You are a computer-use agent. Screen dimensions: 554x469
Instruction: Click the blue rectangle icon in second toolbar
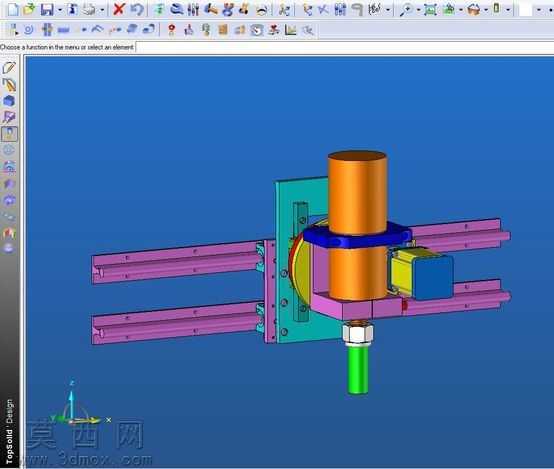point(64,30)
